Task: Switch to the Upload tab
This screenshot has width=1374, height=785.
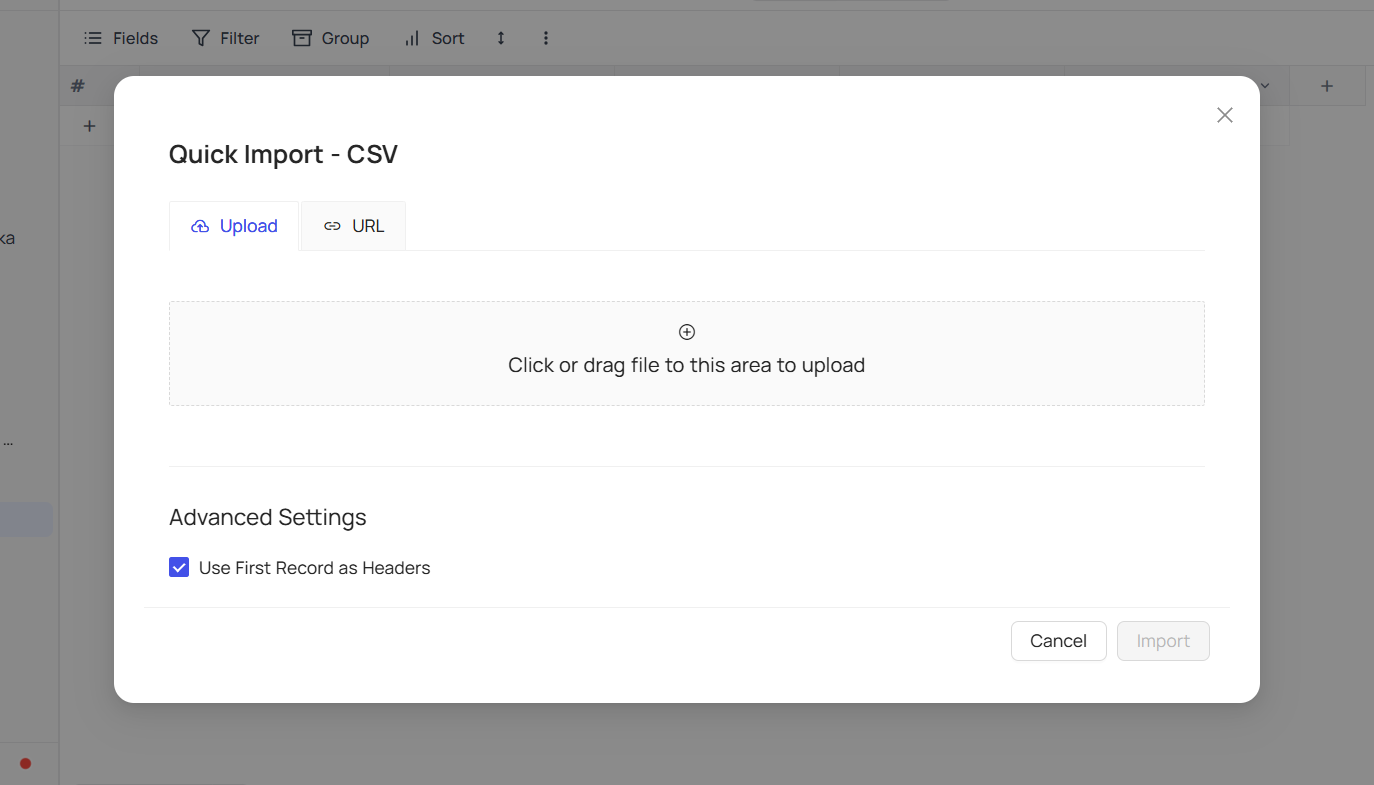Action: pos(234,226)
